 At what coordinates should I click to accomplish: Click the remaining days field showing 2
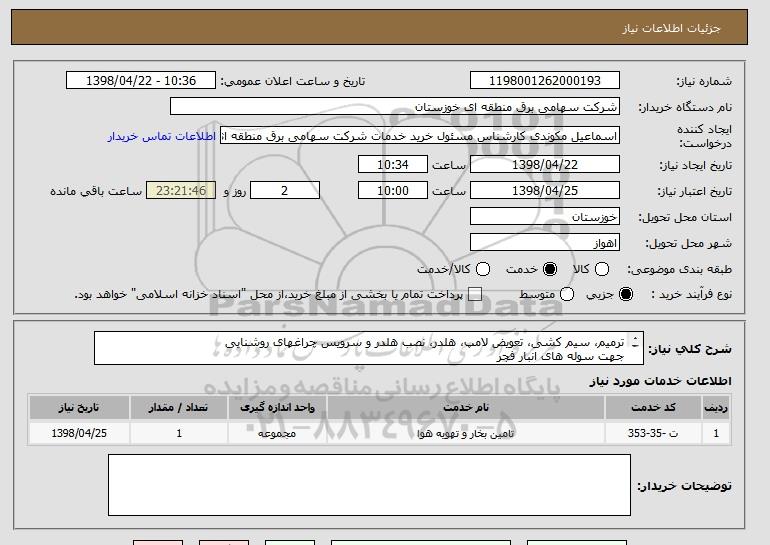pos(285,191)
